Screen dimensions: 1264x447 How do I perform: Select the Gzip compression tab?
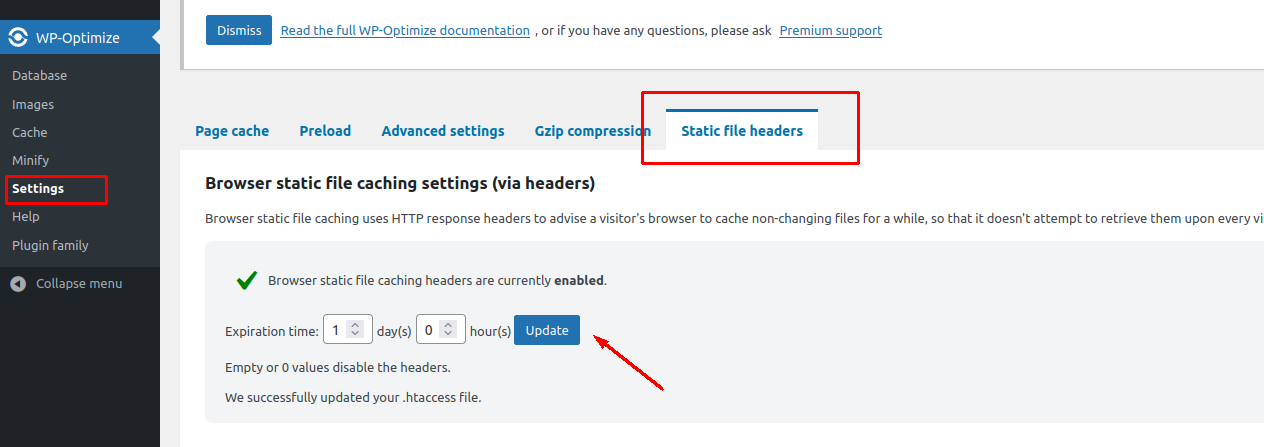pos(593,131)
